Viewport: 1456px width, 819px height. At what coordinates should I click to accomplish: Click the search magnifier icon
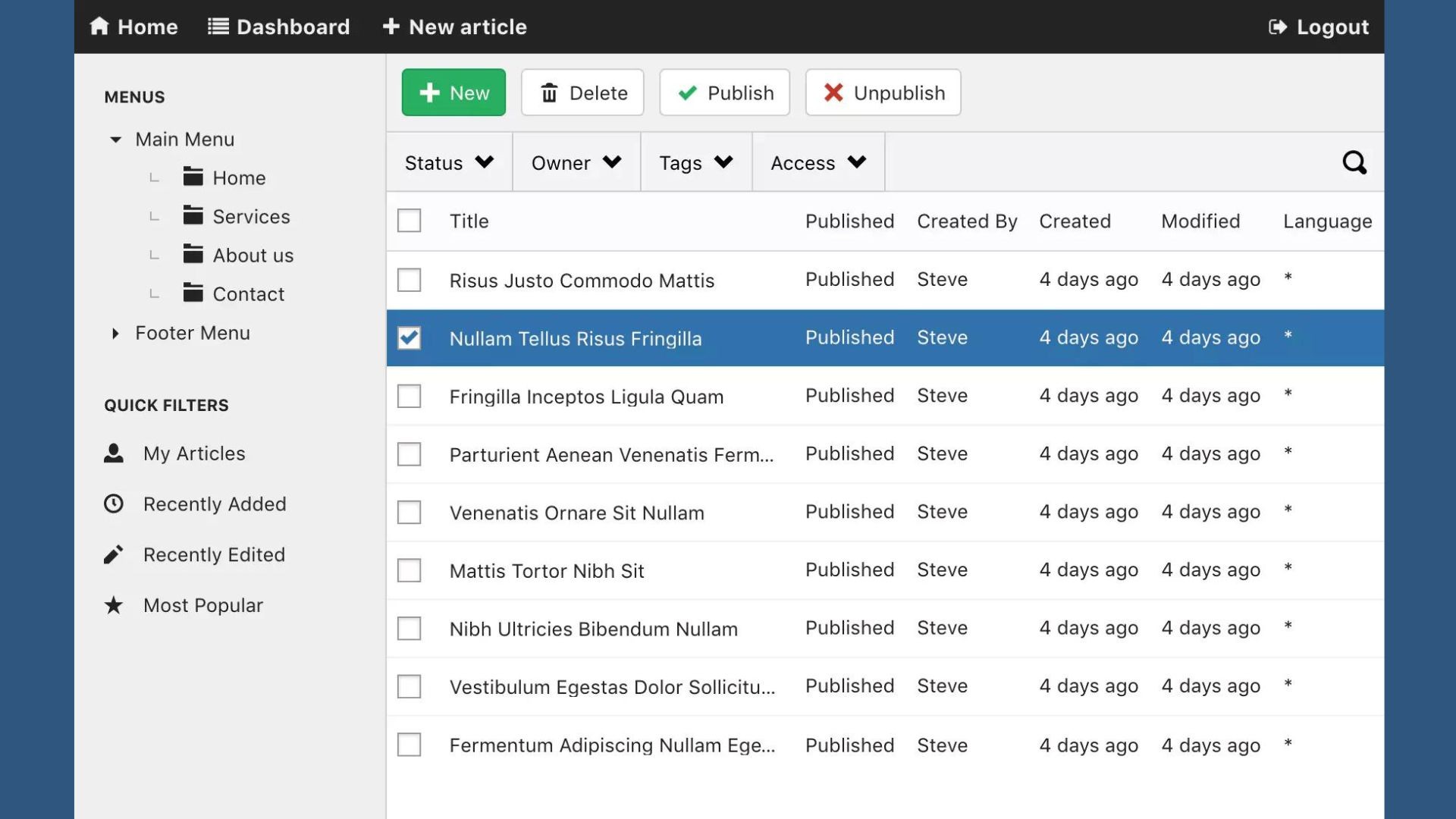1354,162
